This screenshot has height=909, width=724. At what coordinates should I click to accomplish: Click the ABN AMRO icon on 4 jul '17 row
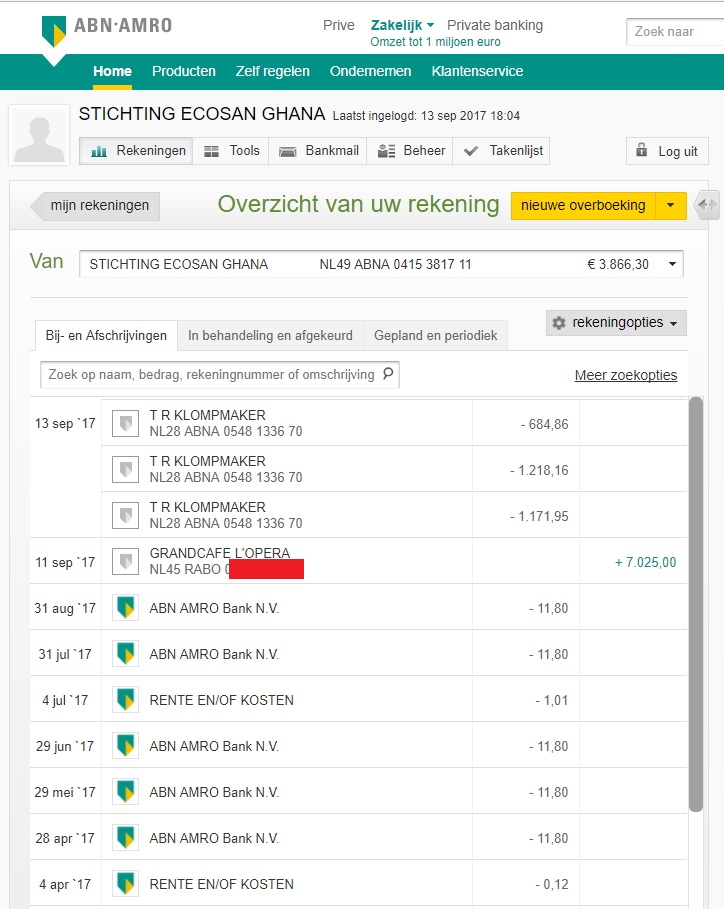pyautogui.click(x=125, y=700)
